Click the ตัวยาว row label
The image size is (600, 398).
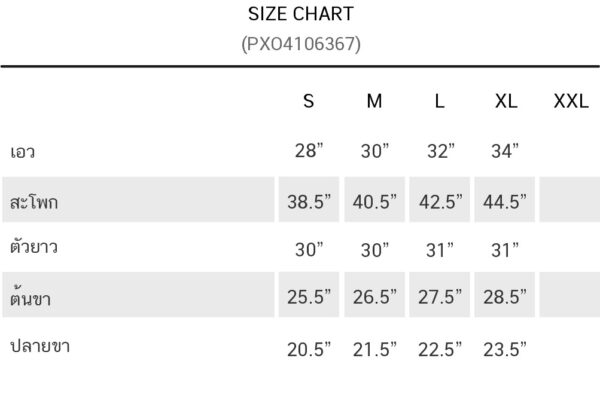click(x=34, y=247)
